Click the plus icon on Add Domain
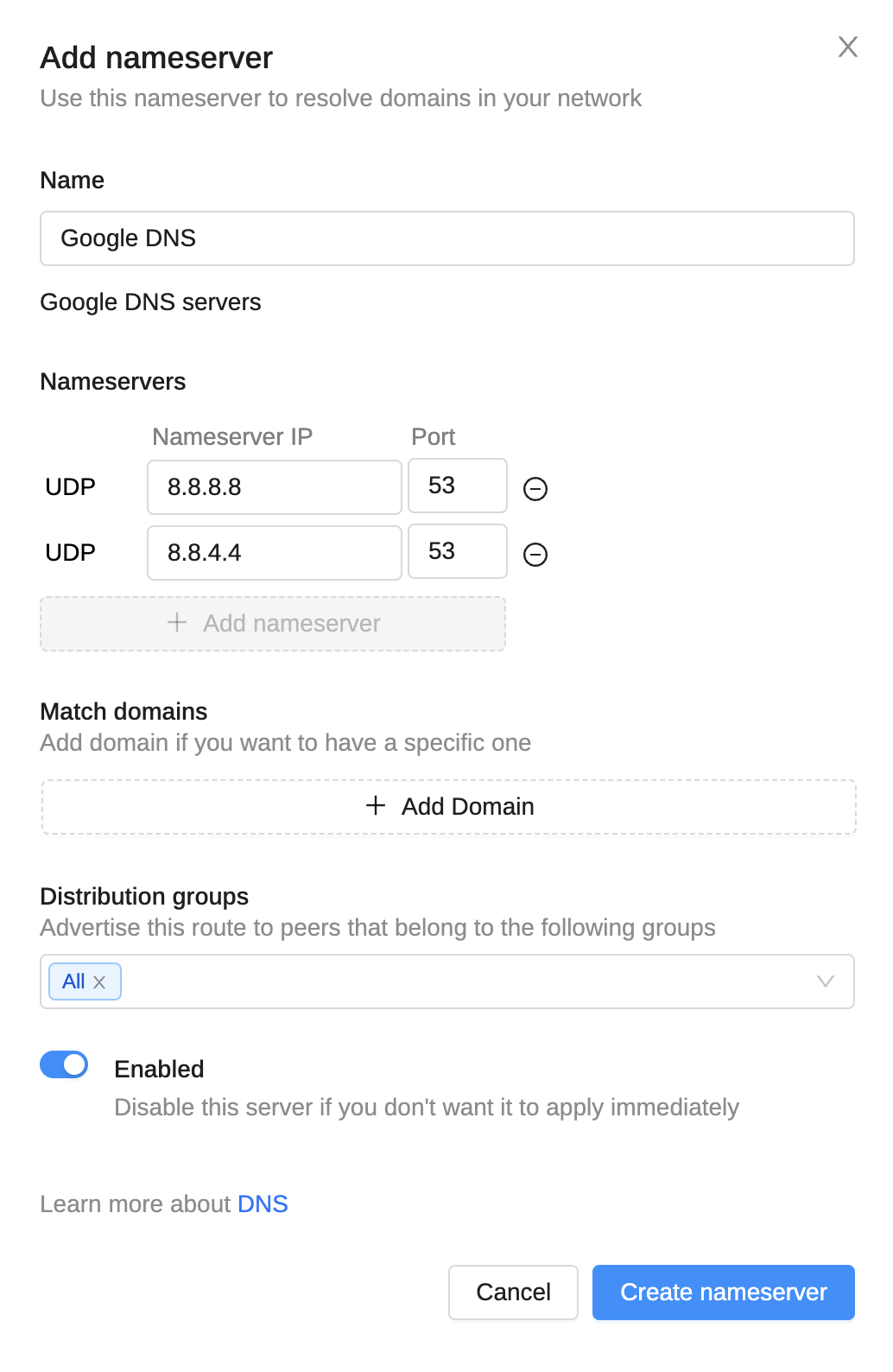 (x=376, y=806)
